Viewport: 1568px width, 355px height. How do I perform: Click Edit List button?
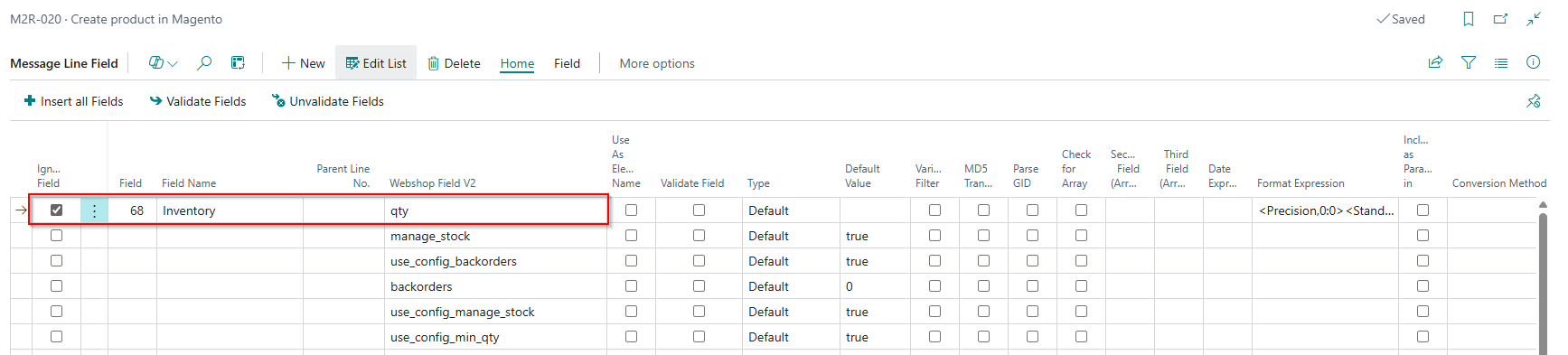(376, 63)
